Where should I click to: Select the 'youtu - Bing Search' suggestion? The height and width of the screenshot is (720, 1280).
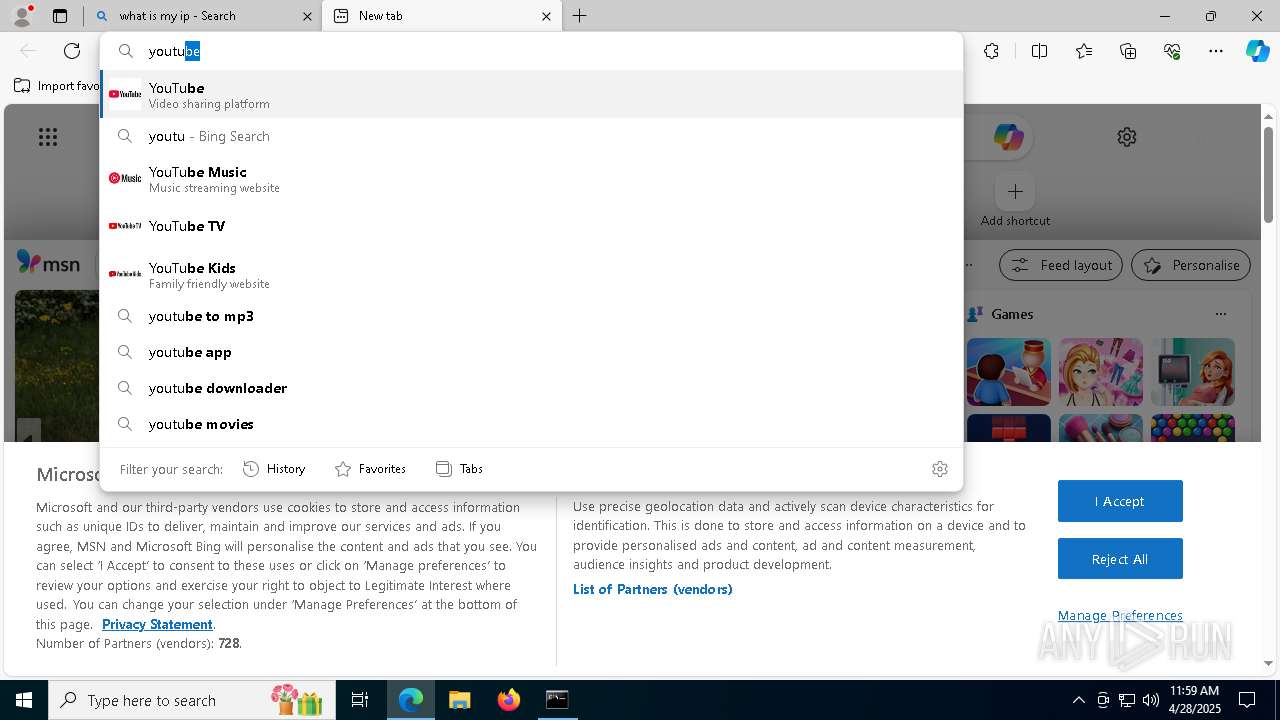[531, 136]
